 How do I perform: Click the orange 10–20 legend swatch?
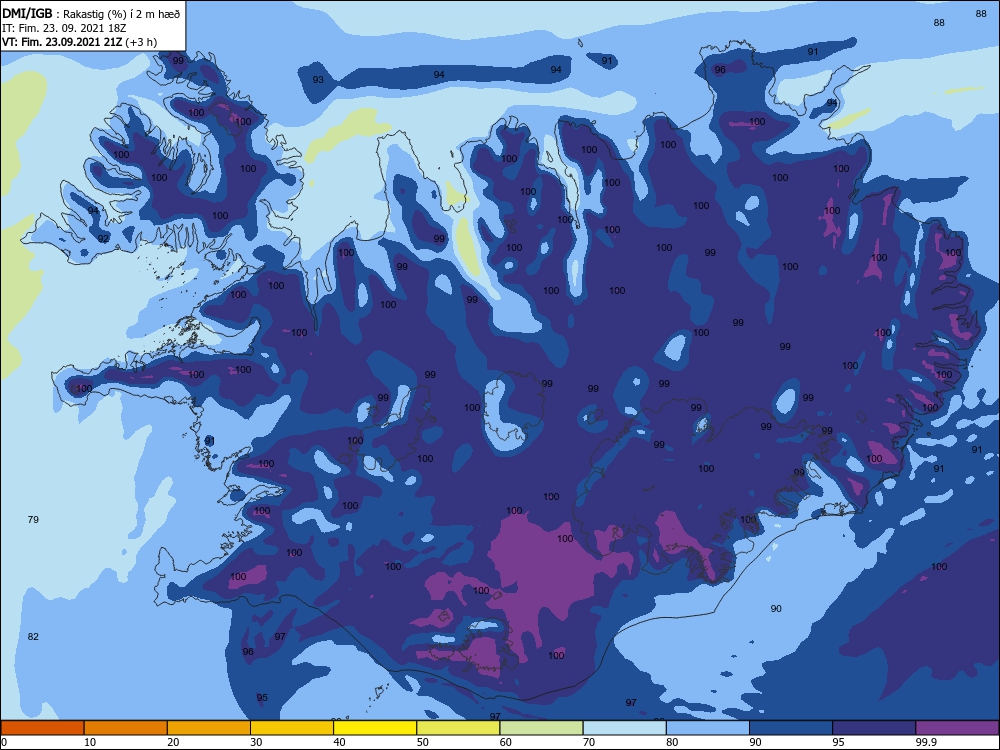[x=126, y=728]
